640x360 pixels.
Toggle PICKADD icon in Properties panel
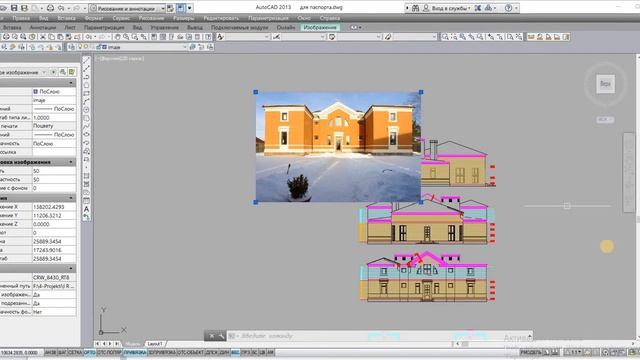53,72
